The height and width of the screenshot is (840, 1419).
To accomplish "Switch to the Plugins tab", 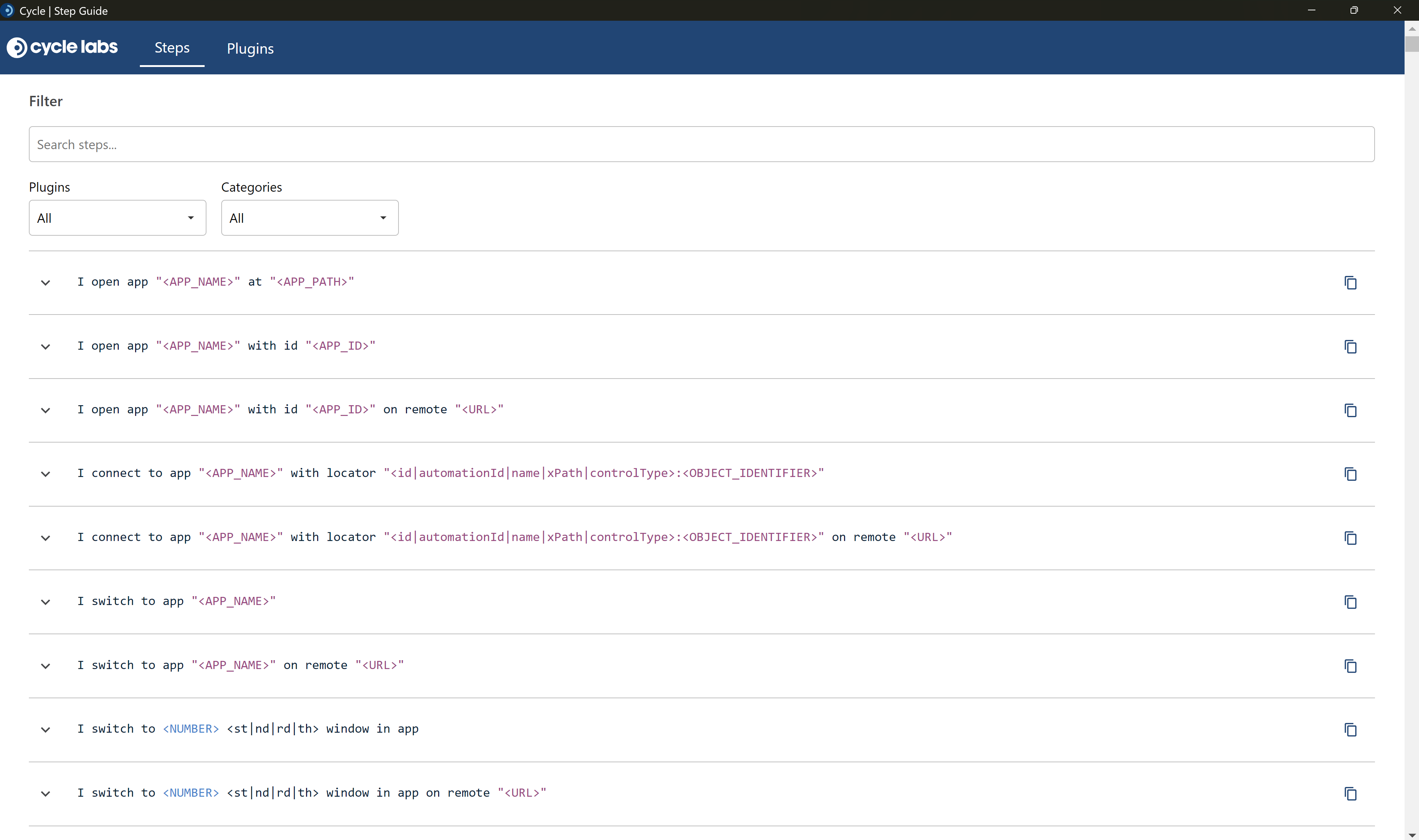I will [x=250, y=49].
